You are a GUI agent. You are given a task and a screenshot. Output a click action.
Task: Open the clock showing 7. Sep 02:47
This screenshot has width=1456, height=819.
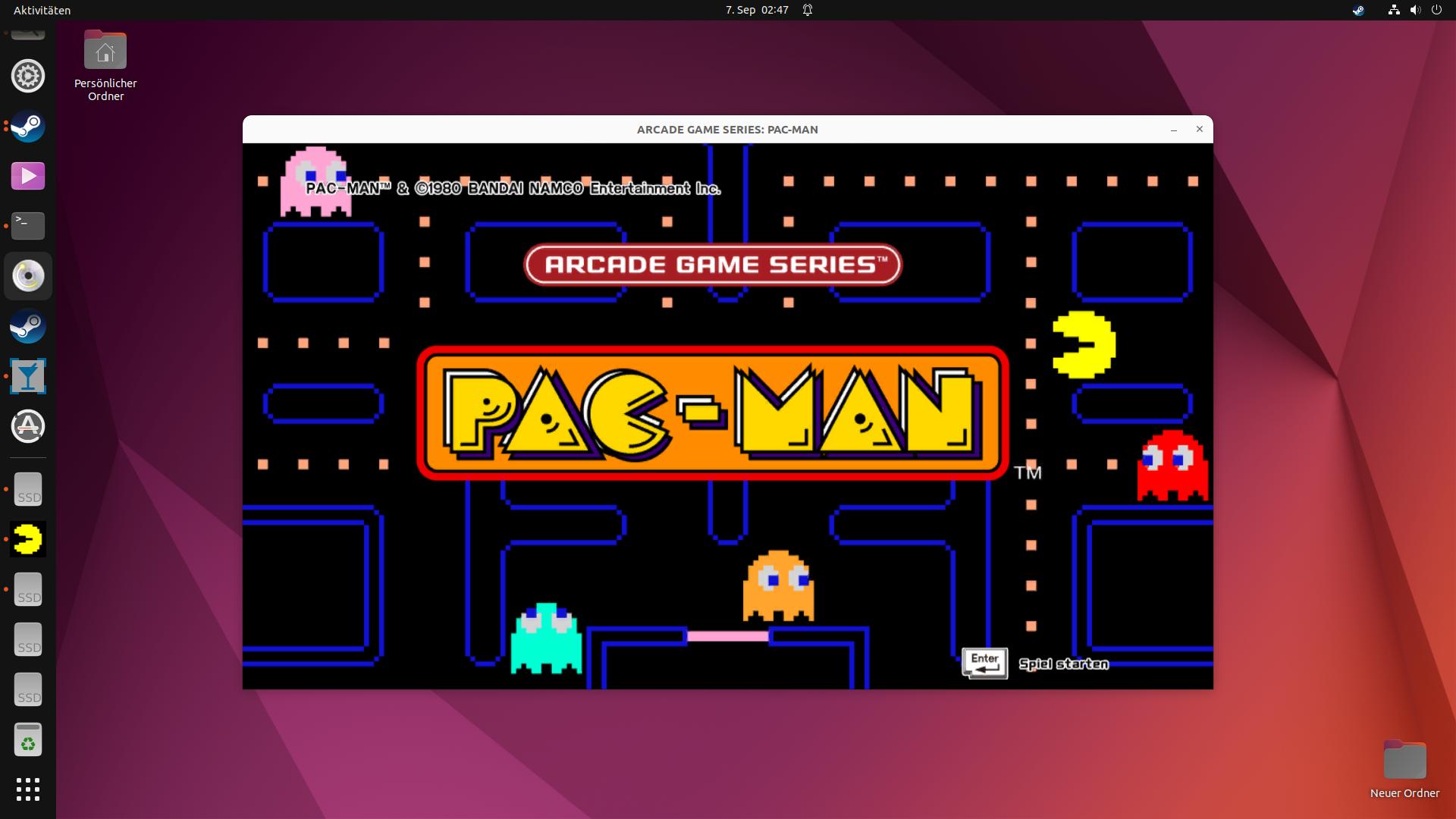(757, 10)
